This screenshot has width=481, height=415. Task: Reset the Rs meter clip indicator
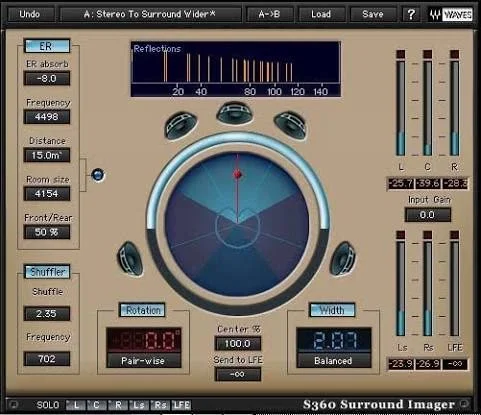coord(428,235)
